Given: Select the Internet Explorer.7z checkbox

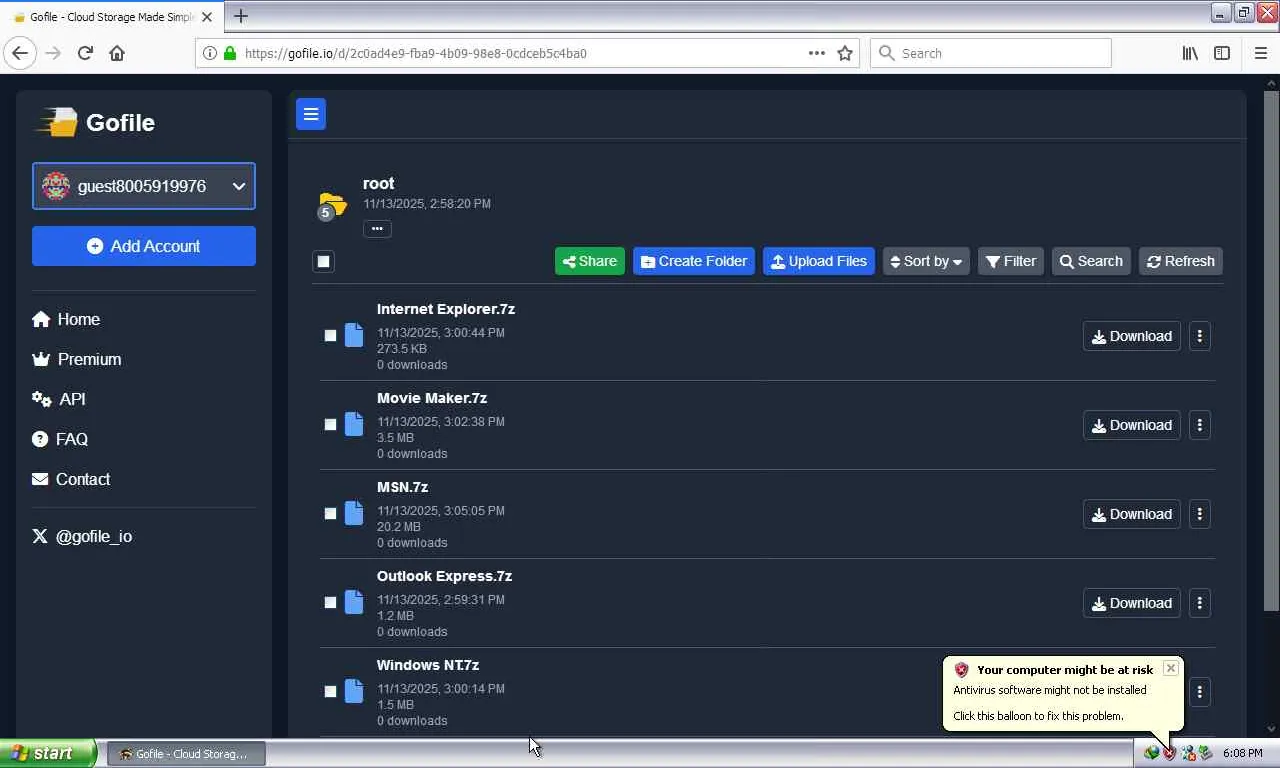Looking at the screenshot, I should 330,336.
